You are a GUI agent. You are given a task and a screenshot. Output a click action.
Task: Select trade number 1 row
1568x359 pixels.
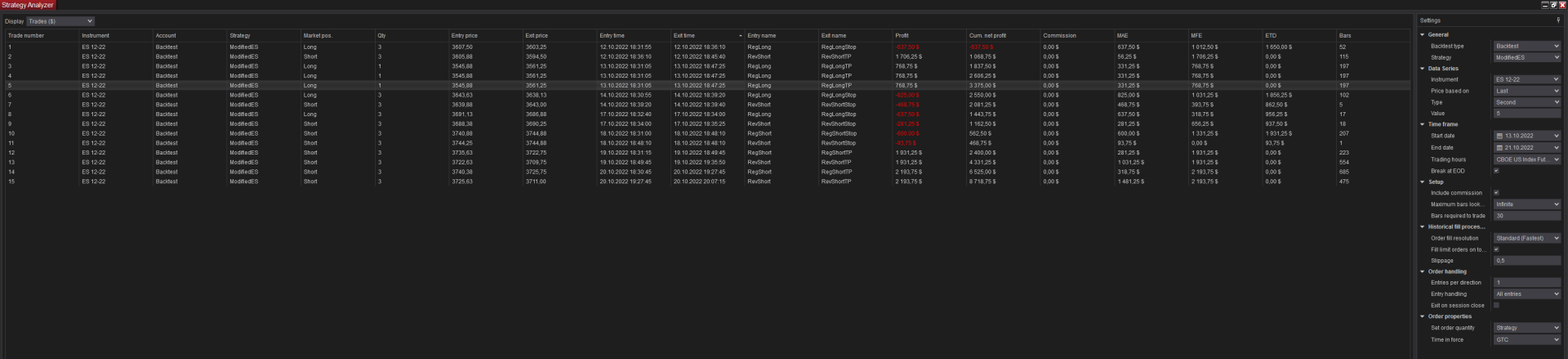tap(707, 47)
